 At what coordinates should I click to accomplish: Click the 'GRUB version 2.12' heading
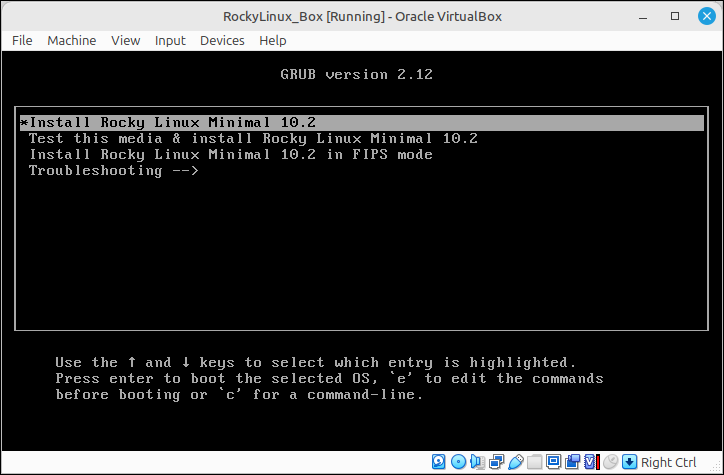pos(356,74)
